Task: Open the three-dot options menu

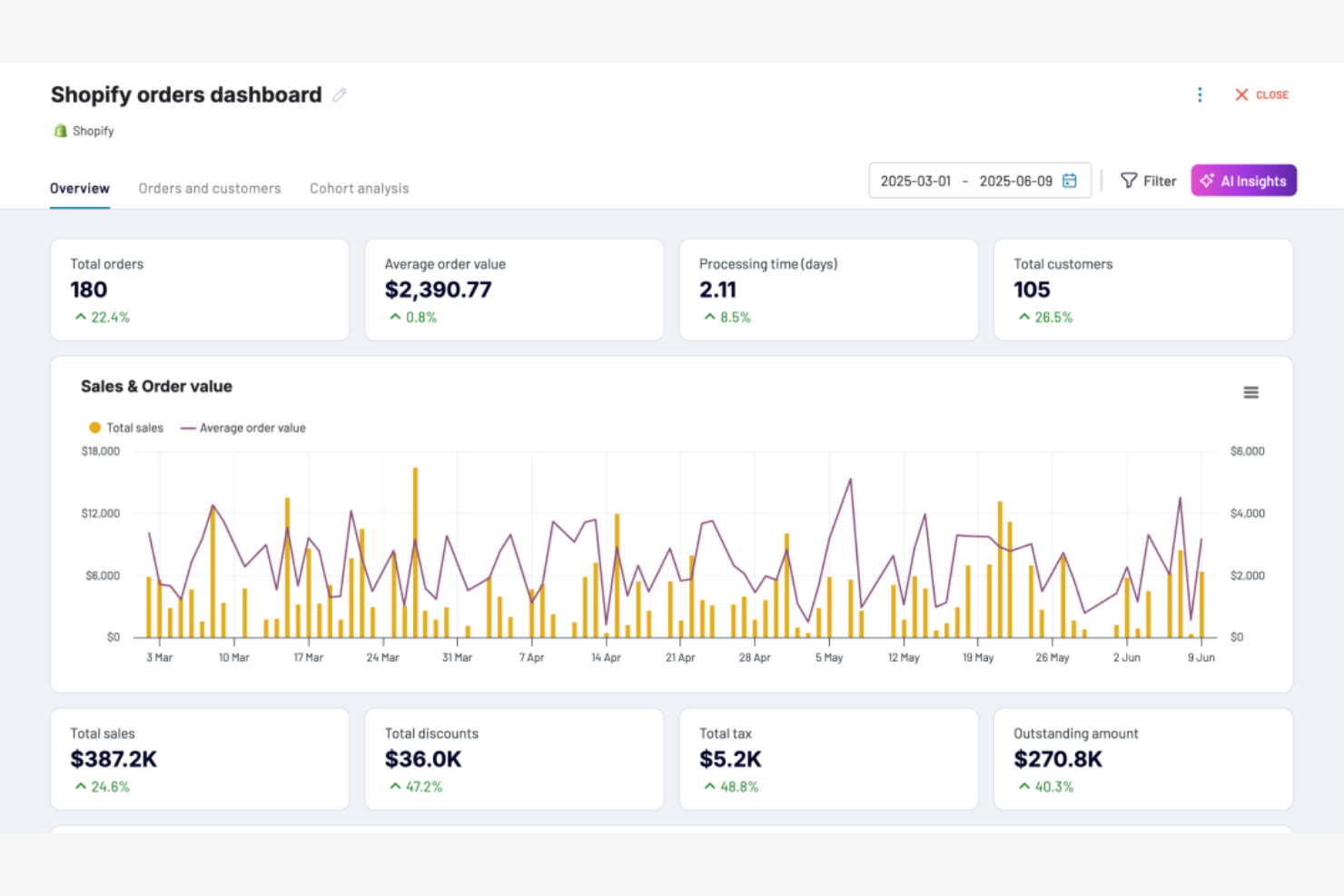Action: tap(1200, 94)
